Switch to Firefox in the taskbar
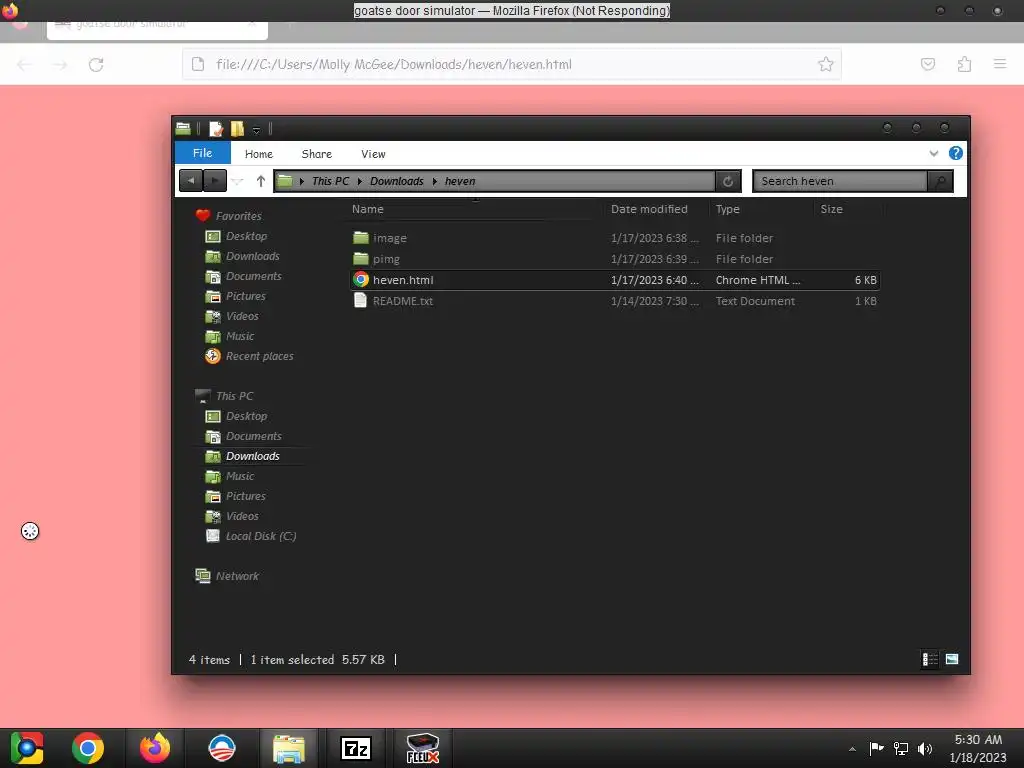This screenshot has height=768, width=1024. pos(155,748)
